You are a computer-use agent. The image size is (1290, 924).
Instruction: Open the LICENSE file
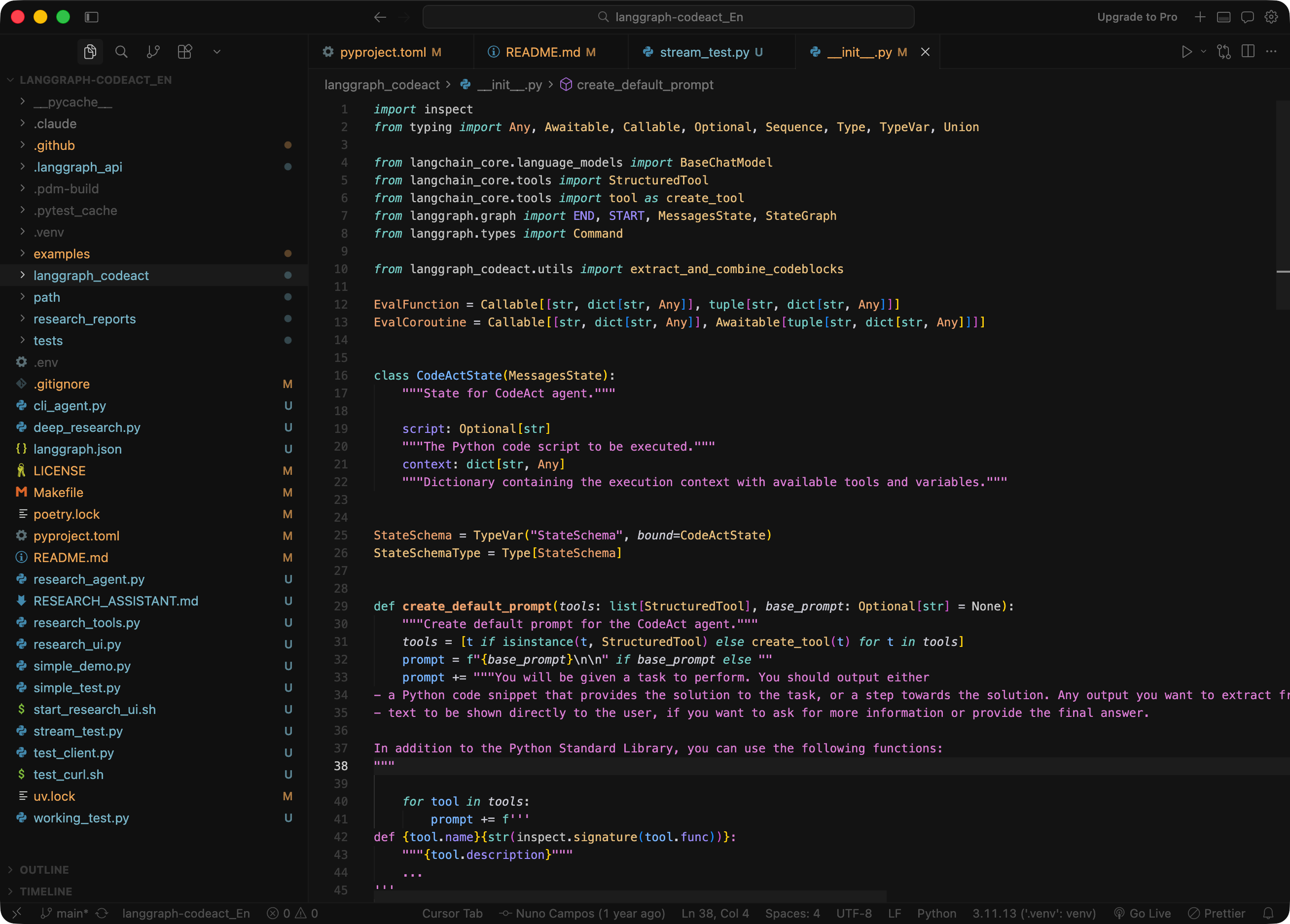153,471
